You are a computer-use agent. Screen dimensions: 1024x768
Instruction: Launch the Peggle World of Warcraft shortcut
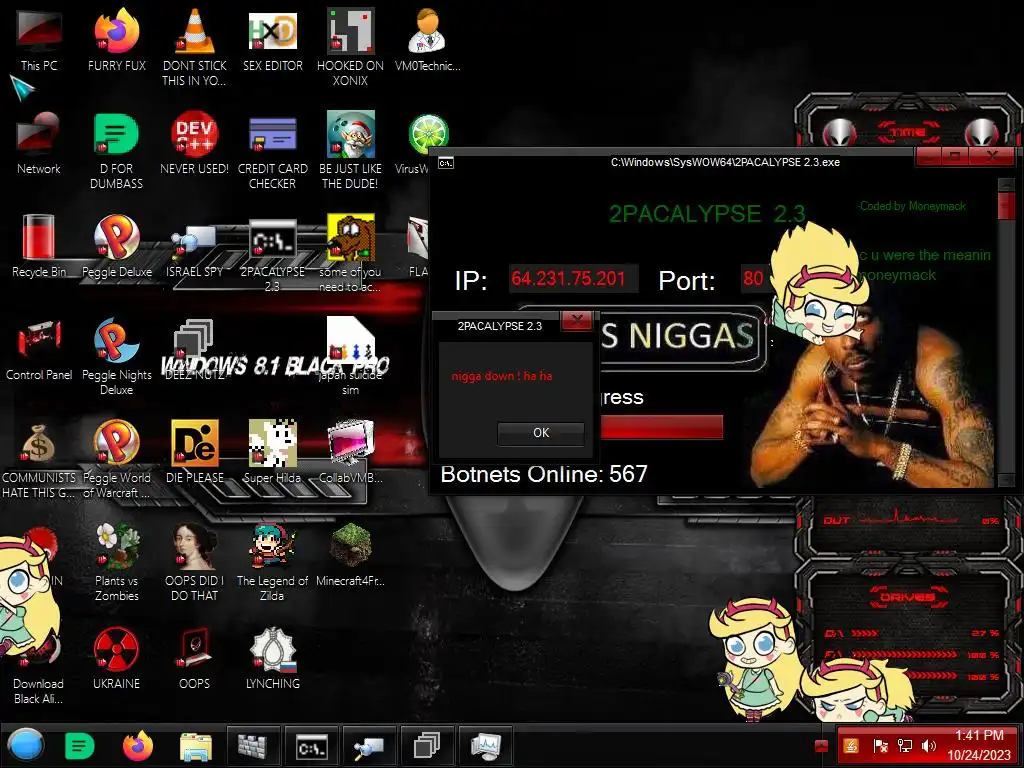pyautogui.click(x=116, y=460)
